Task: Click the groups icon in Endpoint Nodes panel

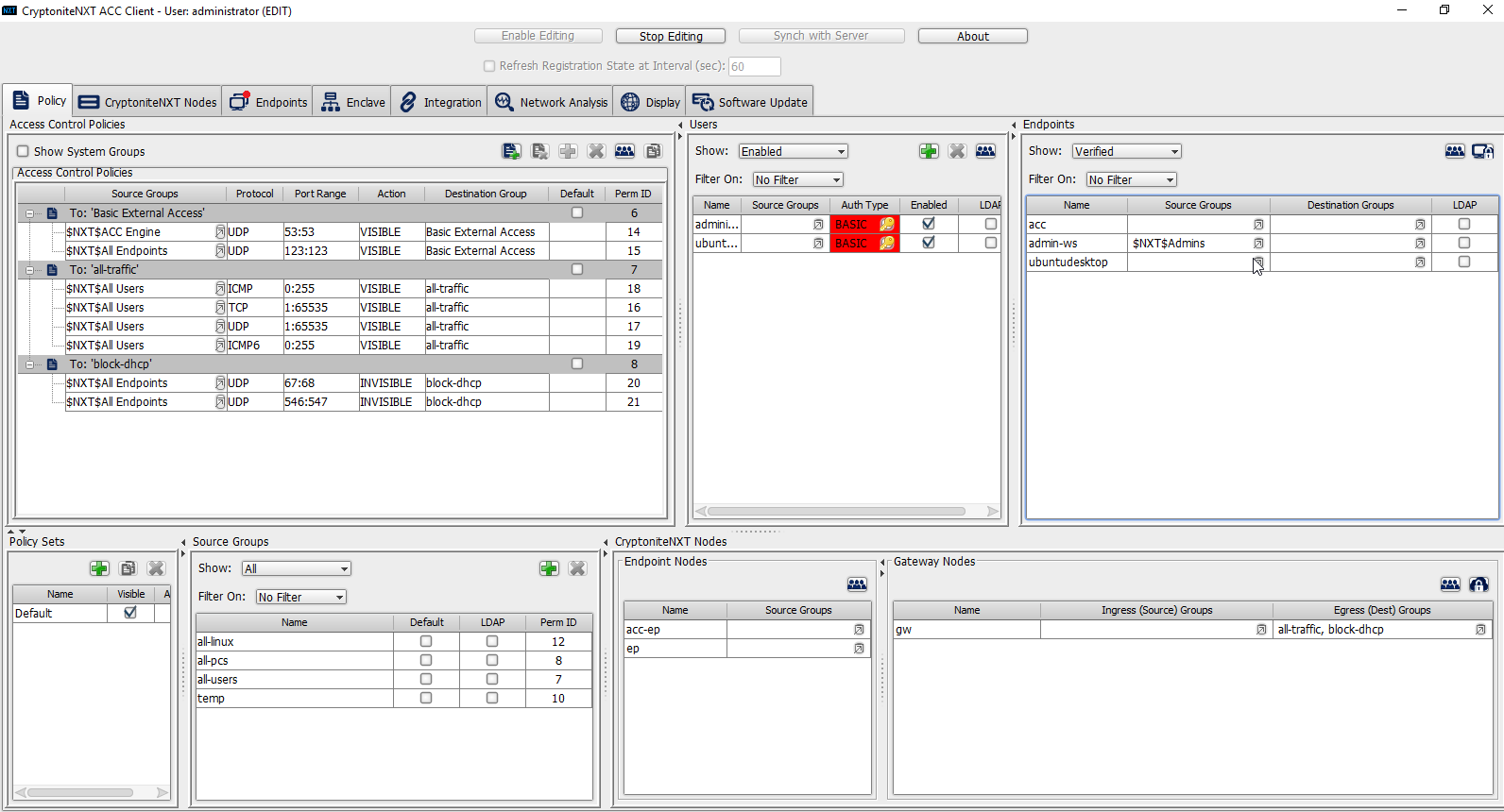Action: pyautogui.click(x=857, y=584)
